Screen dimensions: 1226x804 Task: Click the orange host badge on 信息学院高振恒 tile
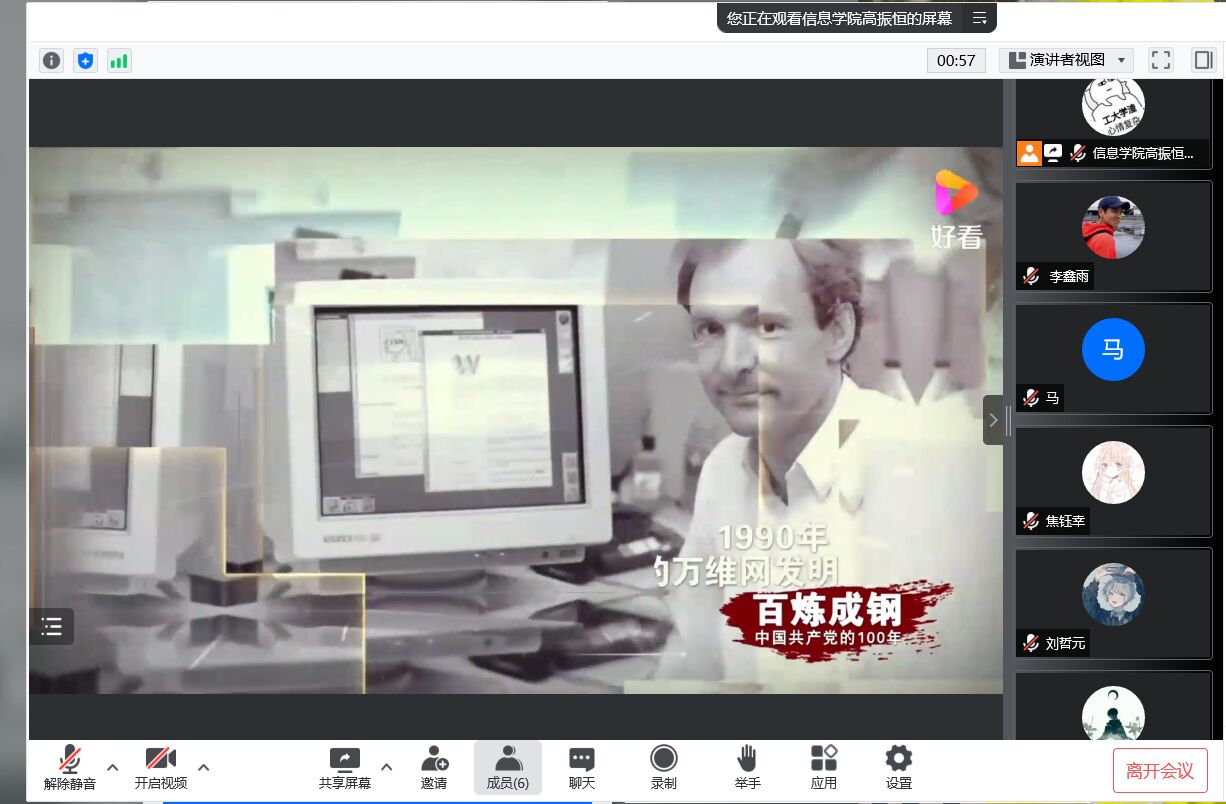(x=1029, y=153)
